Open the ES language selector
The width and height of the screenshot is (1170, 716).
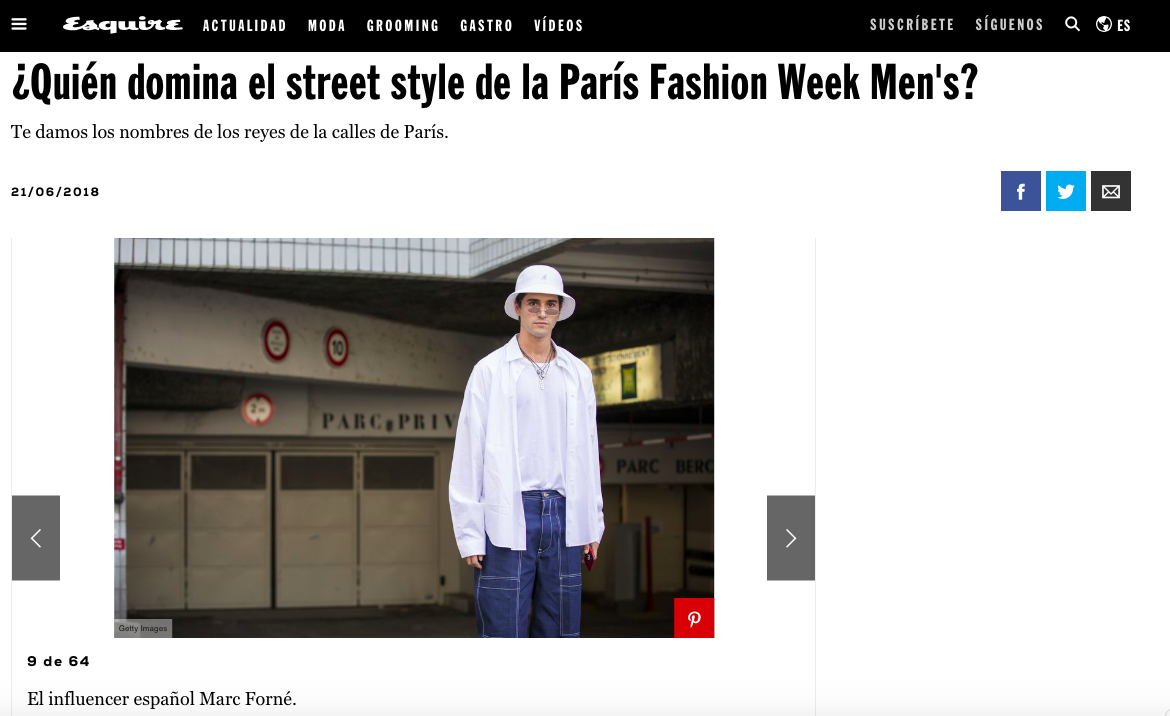[1124, 25]
